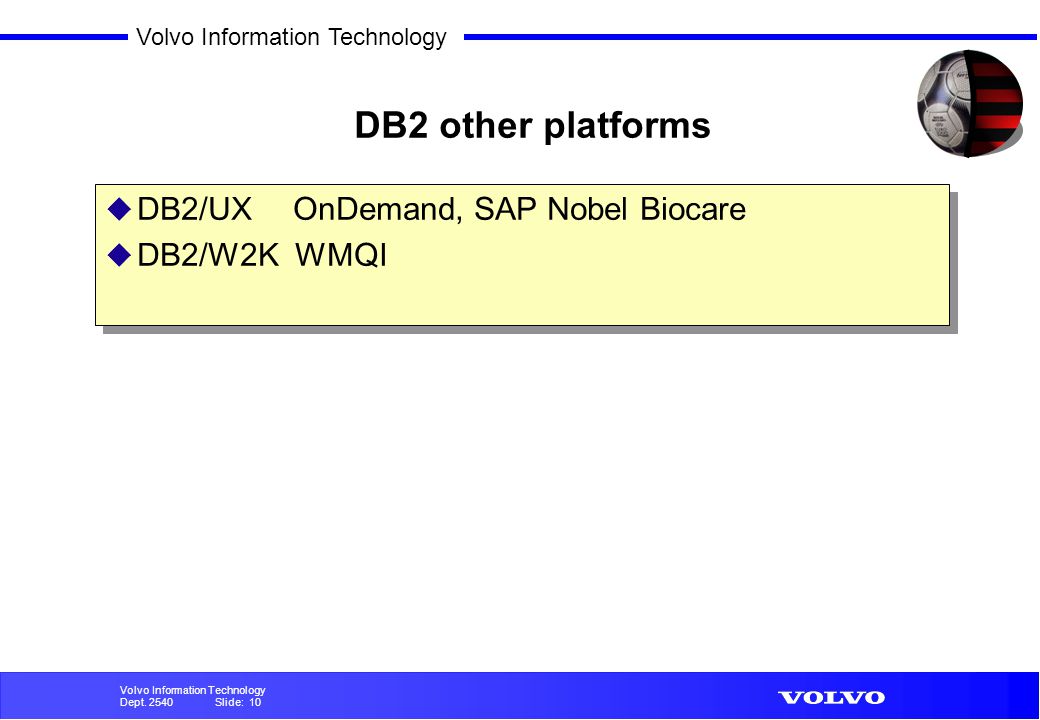Click the 'DB2/W2K' text

208,255
